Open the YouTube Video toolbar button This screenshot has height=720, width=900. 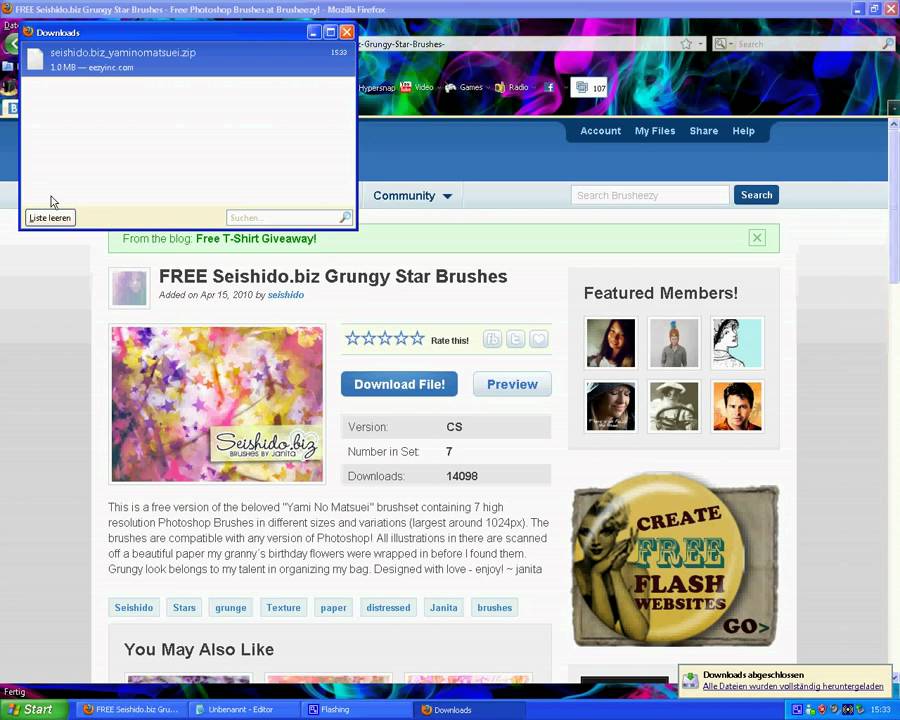point(417,87)
